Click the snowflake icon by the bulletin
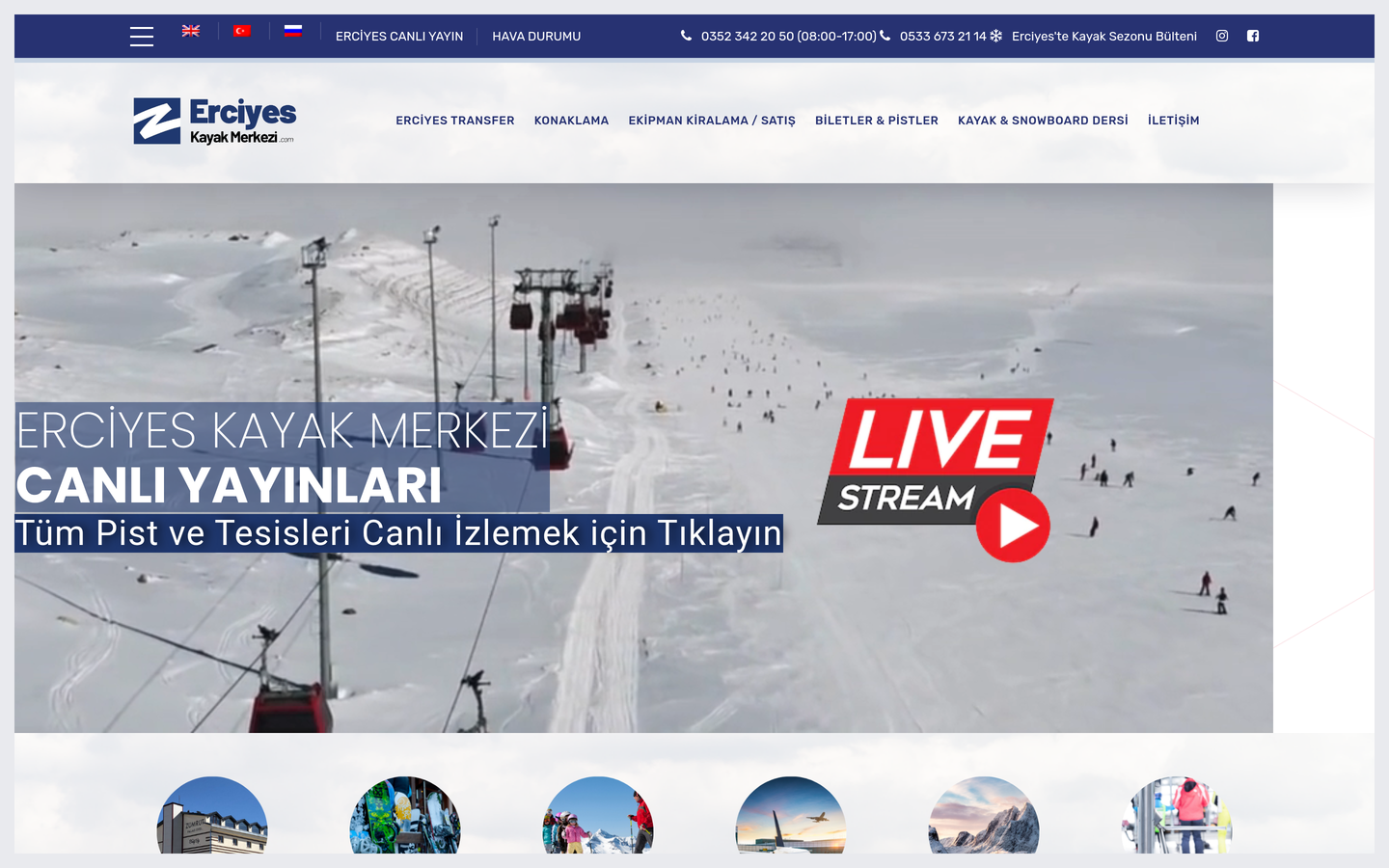This screenshot has width=1389, height=868. [996, 36]
